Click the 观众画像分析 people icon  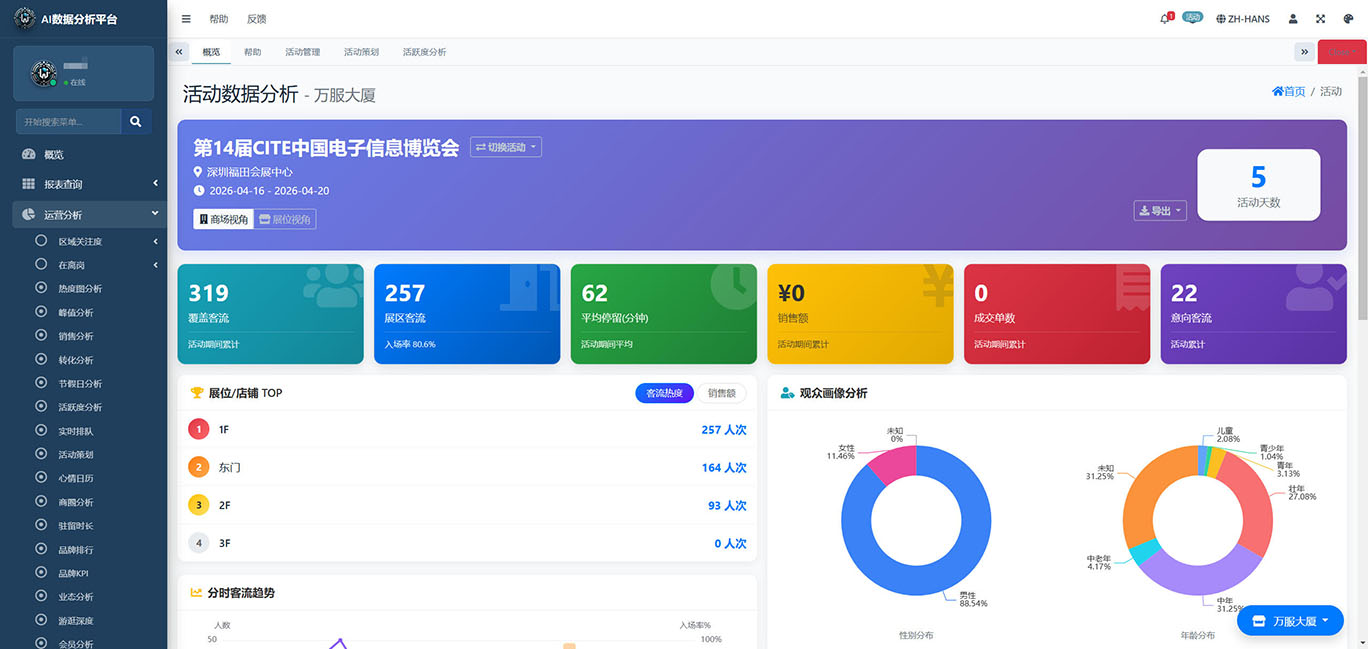point(787,393)
